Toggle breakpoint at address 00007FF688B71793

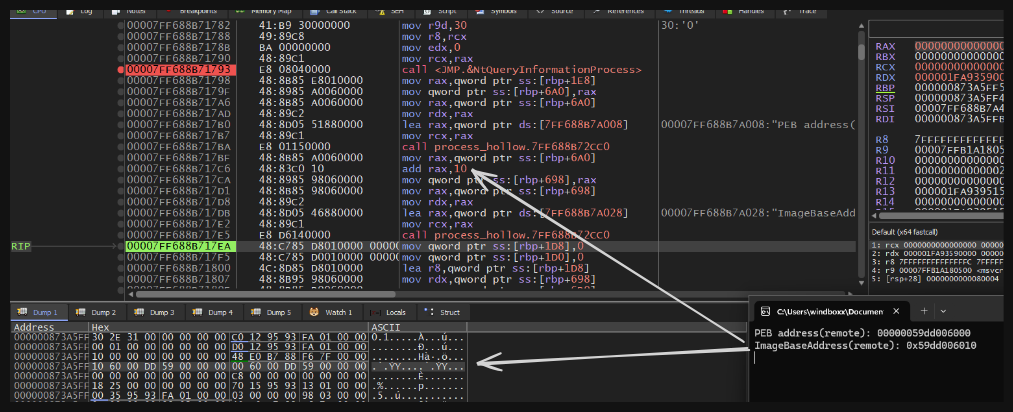click(121, 70)
